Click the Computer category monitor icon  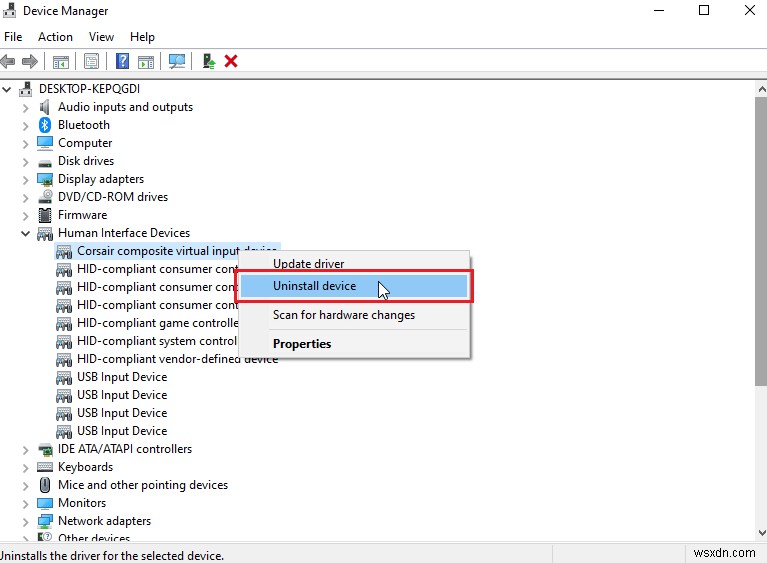point(45,143)
